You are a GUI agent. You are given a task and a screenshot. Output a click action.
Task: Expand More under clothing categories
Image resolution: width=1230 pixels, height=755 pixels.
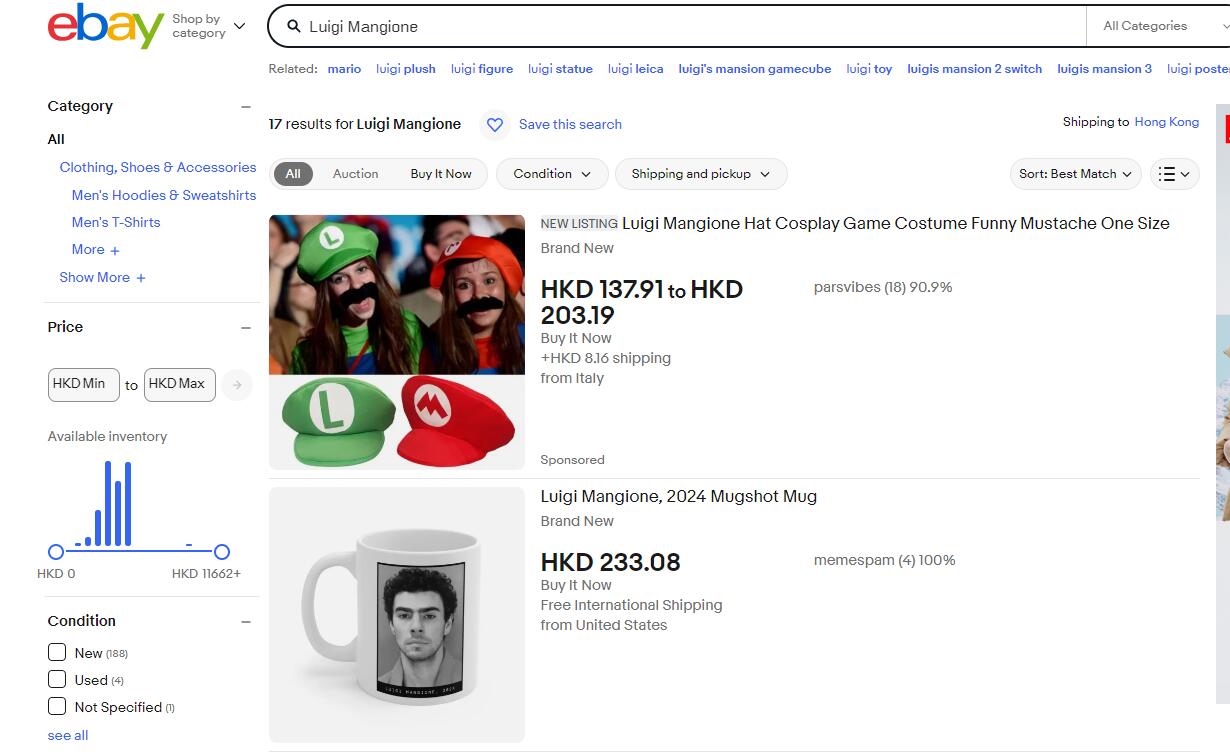pyautogui.click(x=96, y=250)
